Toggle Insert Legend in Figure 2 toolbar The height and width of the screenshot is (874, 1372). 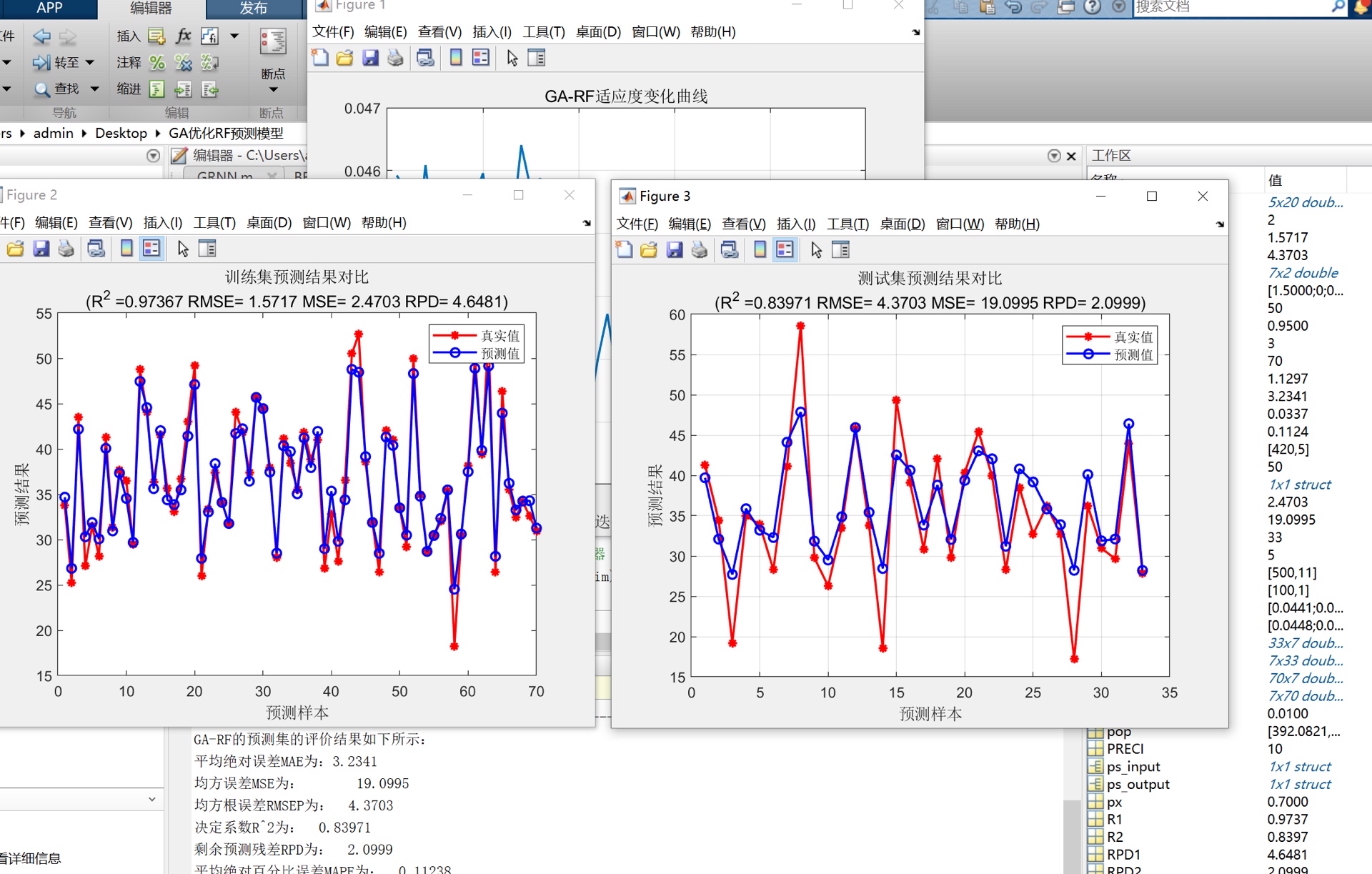[x=151, y=249]
